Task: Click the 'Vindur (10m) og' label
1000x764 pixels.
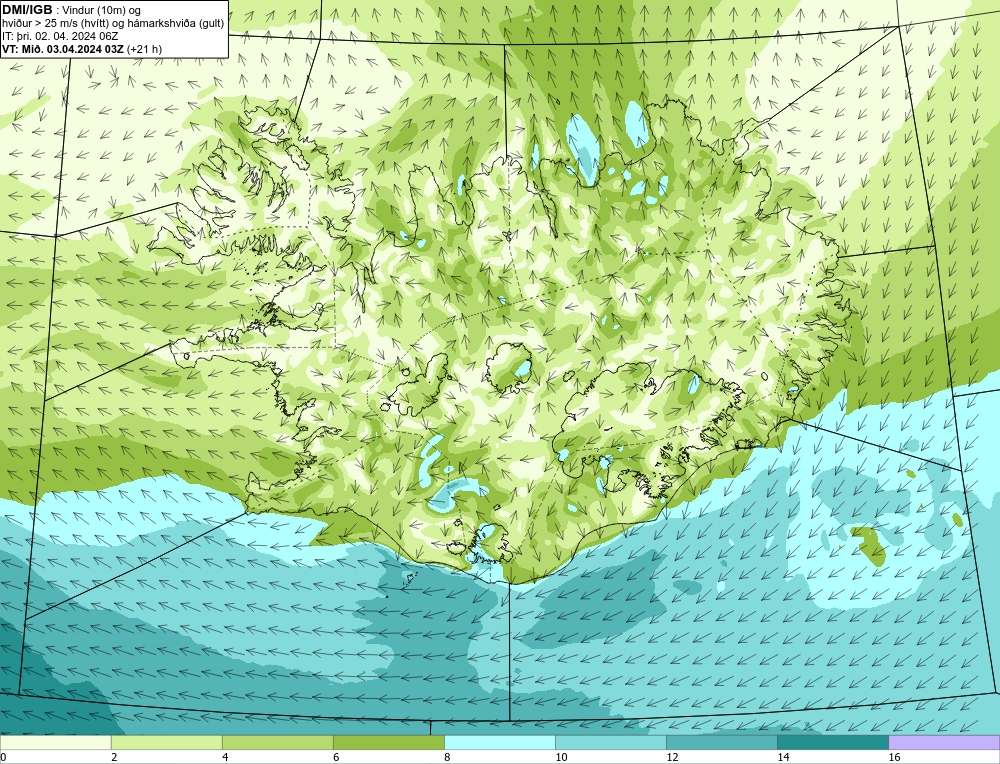Action: (x=101, y=10)
